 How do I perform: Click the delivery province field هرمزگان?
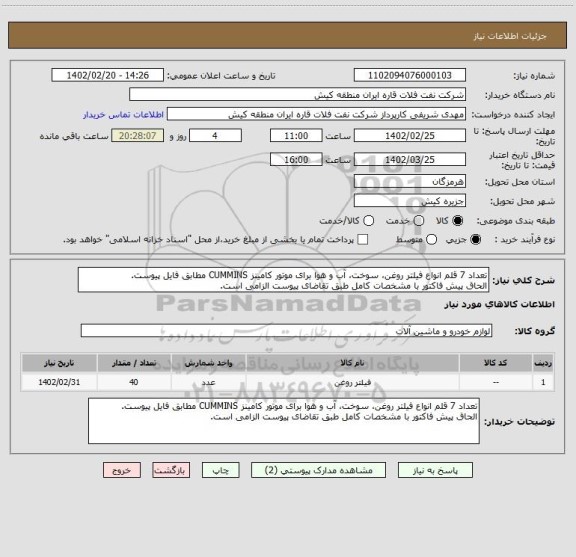click(x=410, y=182)
